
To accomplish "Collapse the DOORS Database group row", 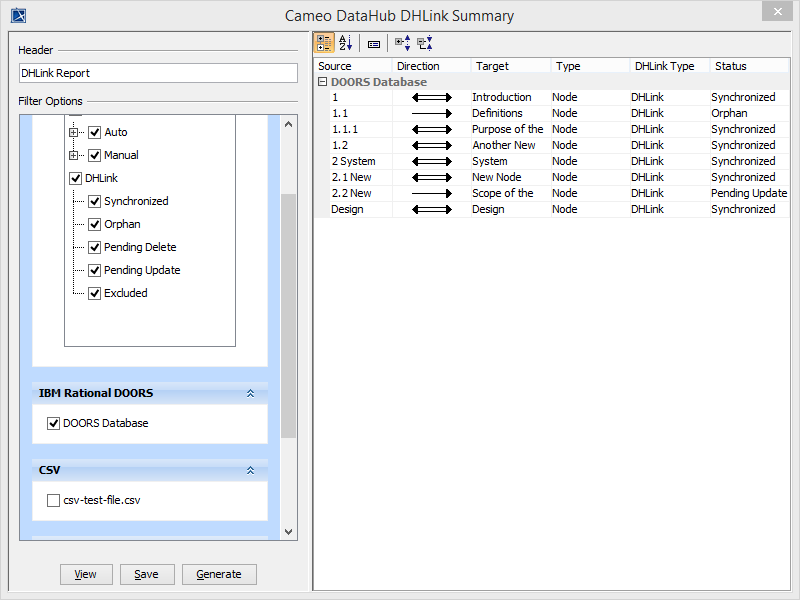I will coord(322,82).
